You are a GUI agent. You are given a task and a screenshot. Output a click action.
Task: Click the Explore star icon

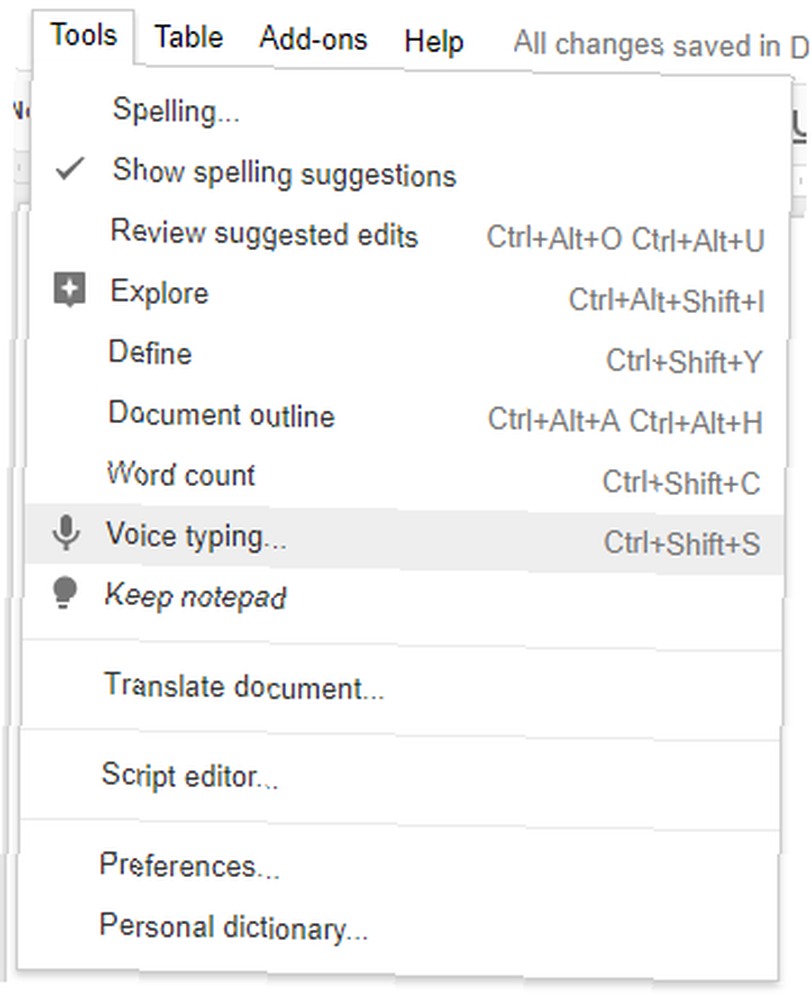click(x=69, y=290)
